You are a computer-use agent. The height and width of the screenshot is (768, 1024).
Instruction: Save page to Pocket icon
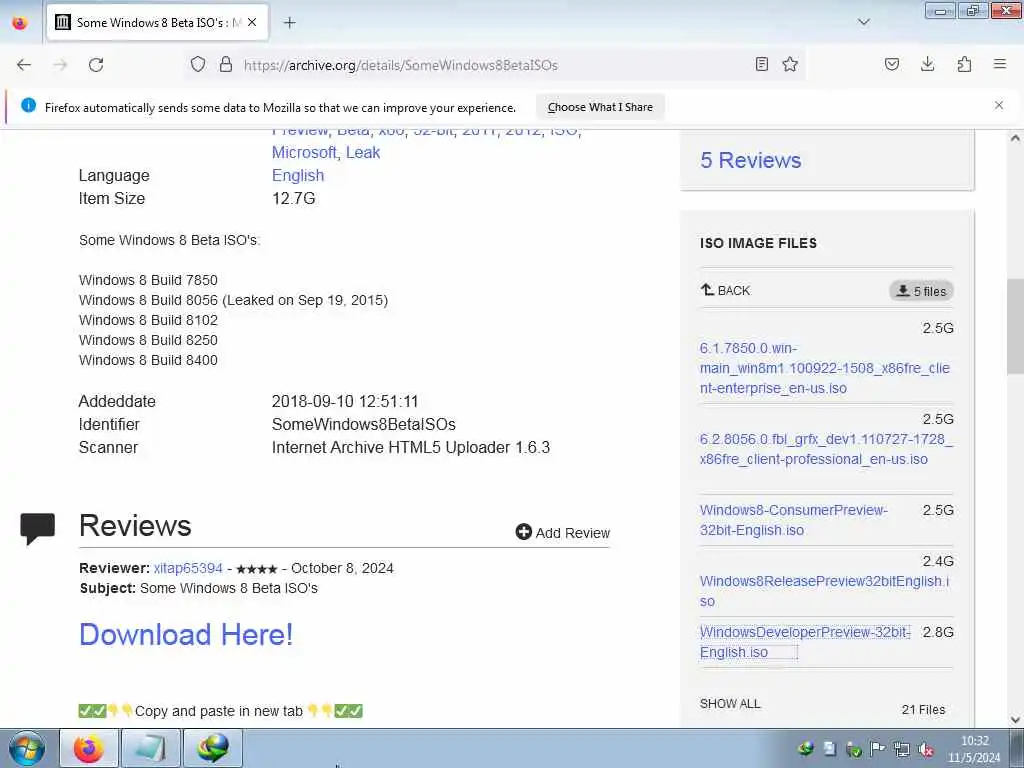[891, 64]
